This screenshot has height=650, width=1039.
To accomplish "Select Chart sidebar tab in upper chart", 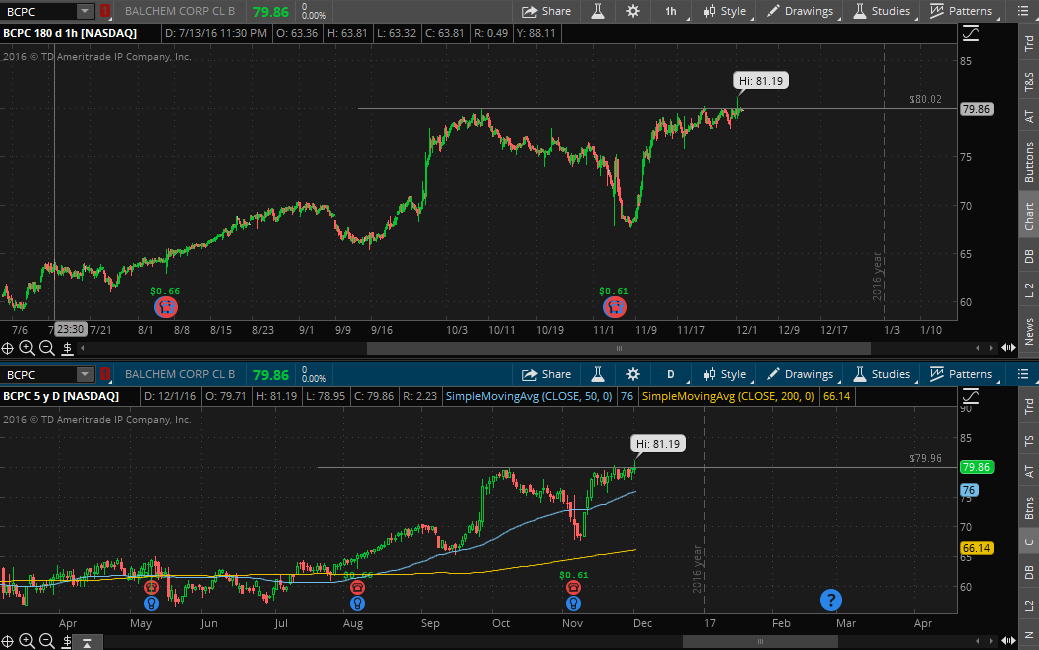I will [x=1028, y=217].
